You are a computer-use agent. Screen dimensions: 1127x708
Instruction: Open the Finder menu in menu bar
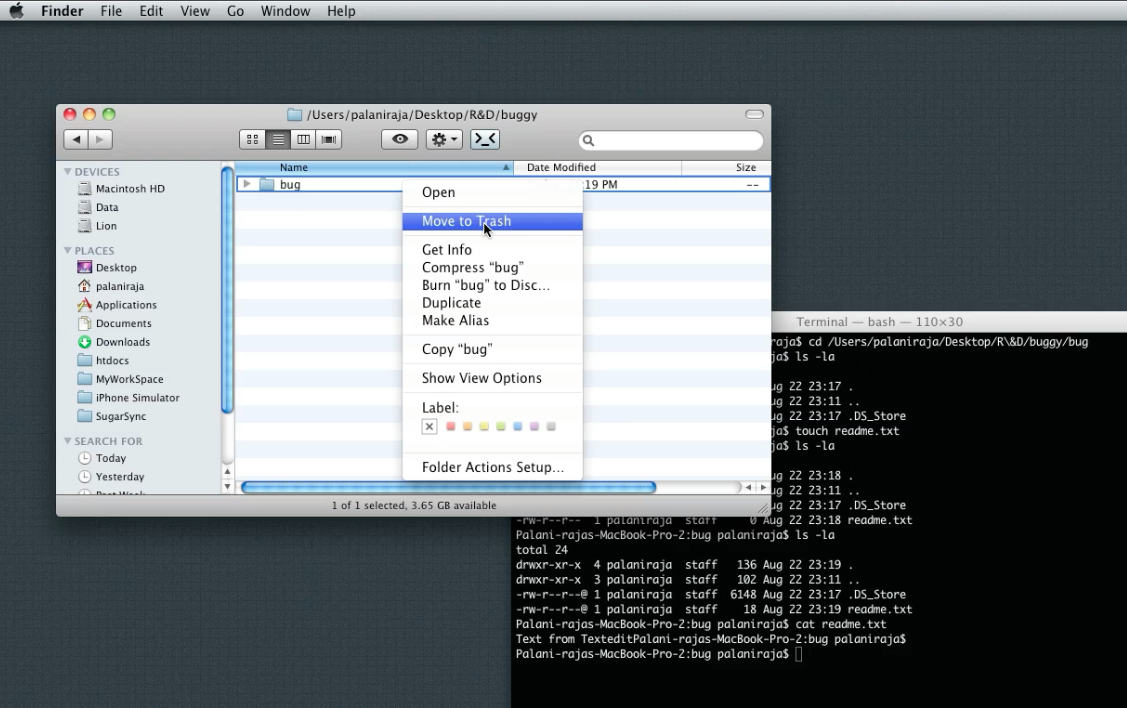[62, 11]
